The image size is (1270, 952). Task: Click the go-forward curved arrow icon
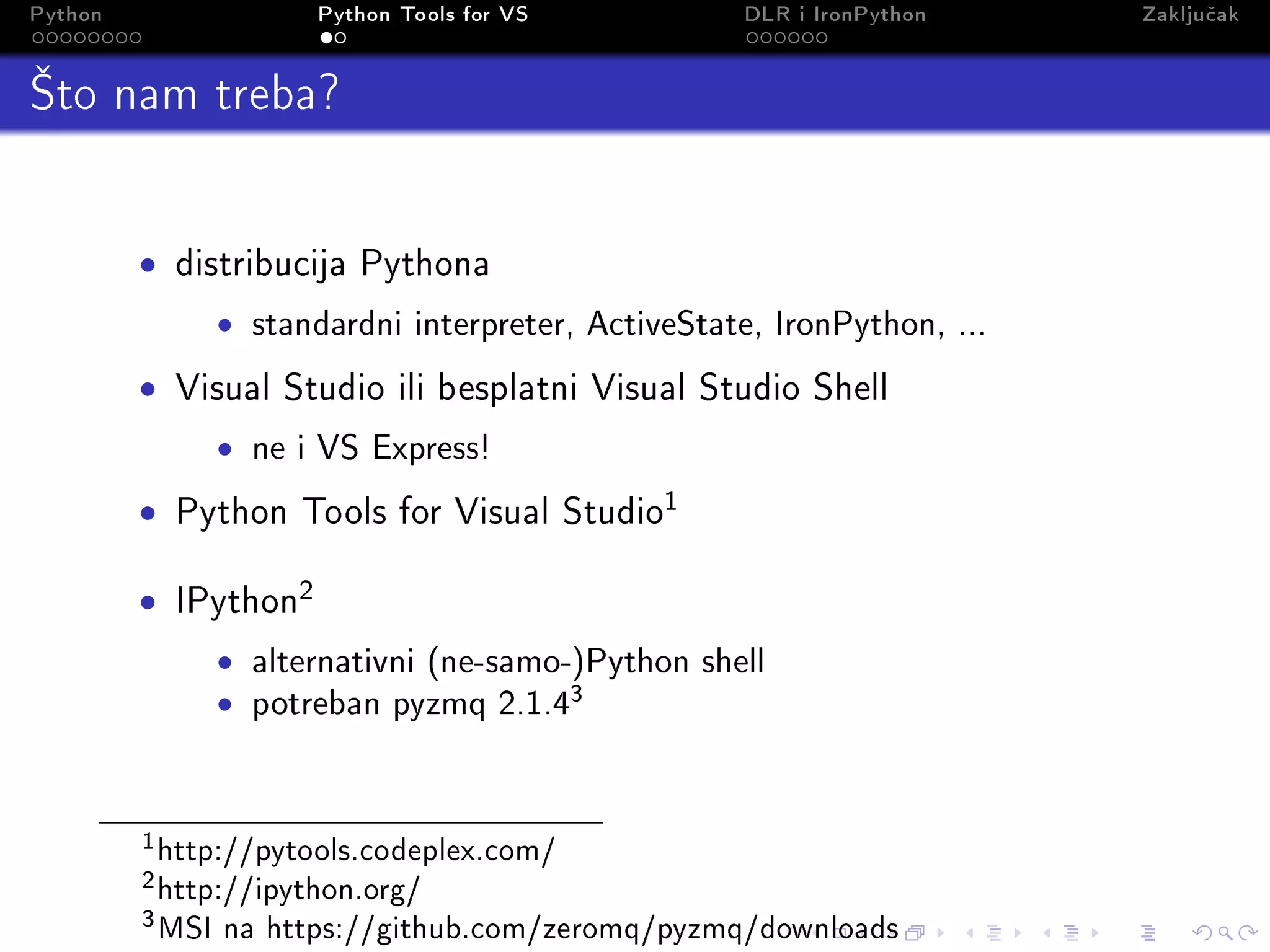click(1247, 932)
